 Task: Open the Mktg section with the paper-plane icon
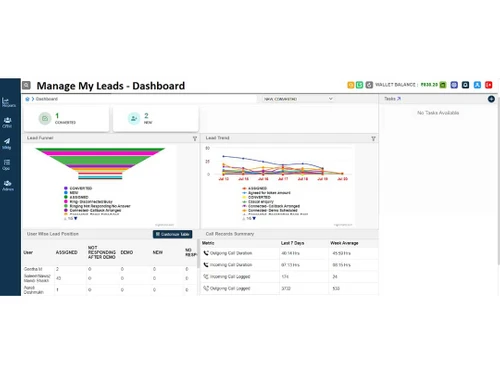(x=7, y=143)
